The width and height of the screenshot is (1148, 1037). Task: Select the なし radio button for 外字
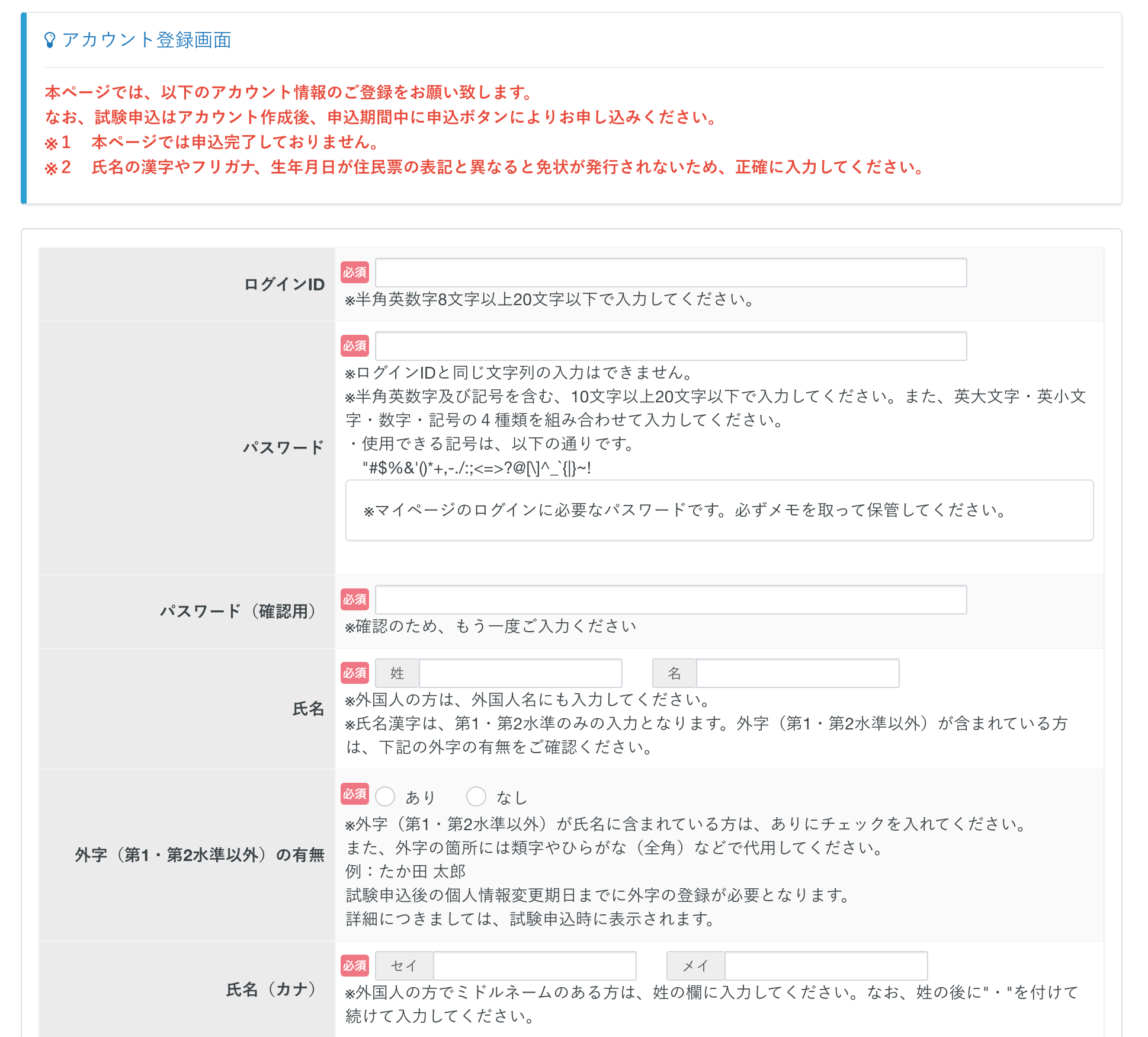pos(476,796)
